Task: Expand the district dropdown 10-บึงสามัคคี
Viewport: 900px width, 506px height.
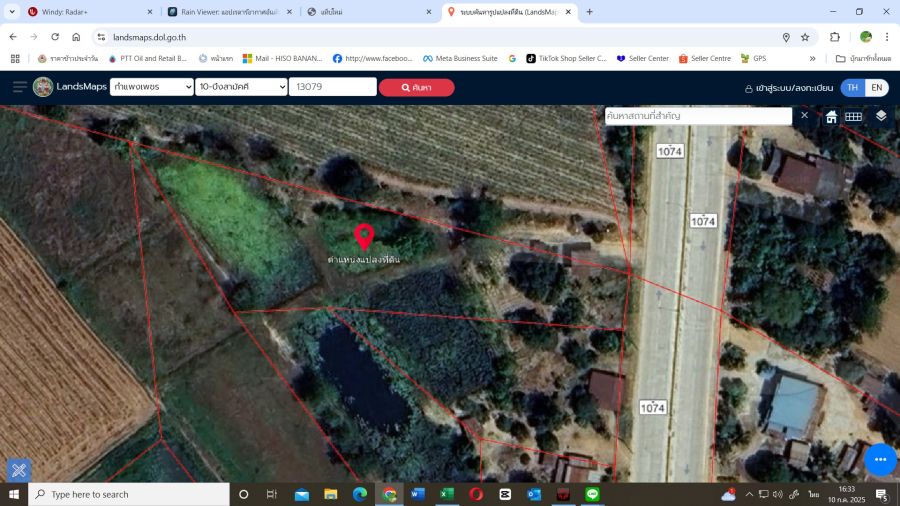Action: point(241,87)
